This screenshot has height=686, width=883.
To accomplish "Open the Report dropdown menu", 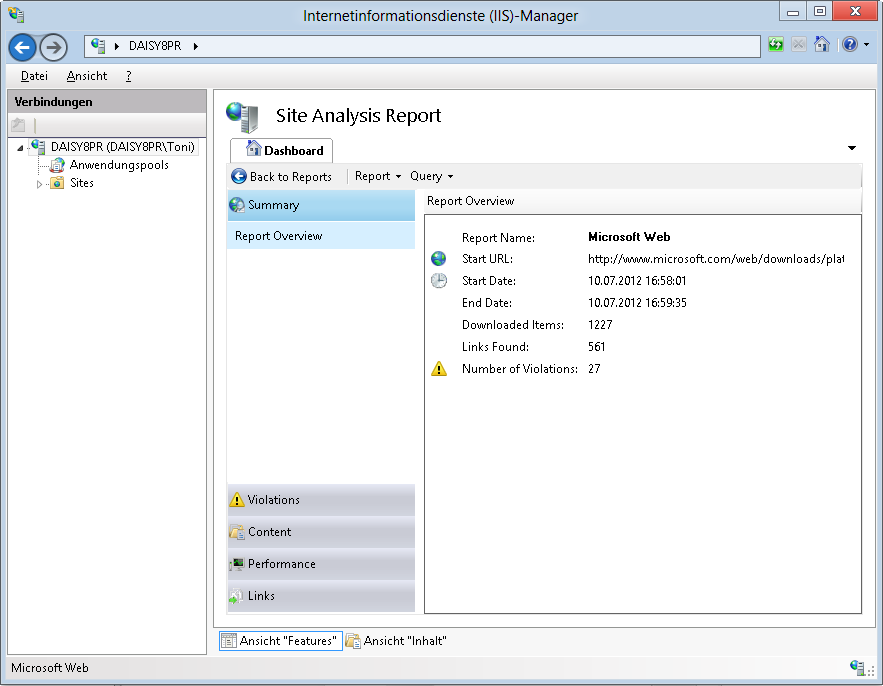I will 377,176.
